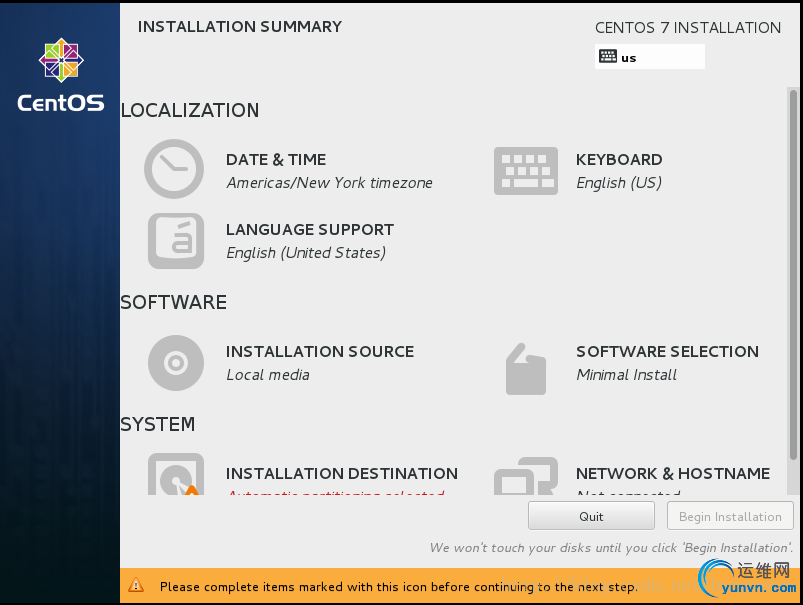Click the LOCALIZATION section heading
Screen dimensions: 803x605
pos(190,111)
